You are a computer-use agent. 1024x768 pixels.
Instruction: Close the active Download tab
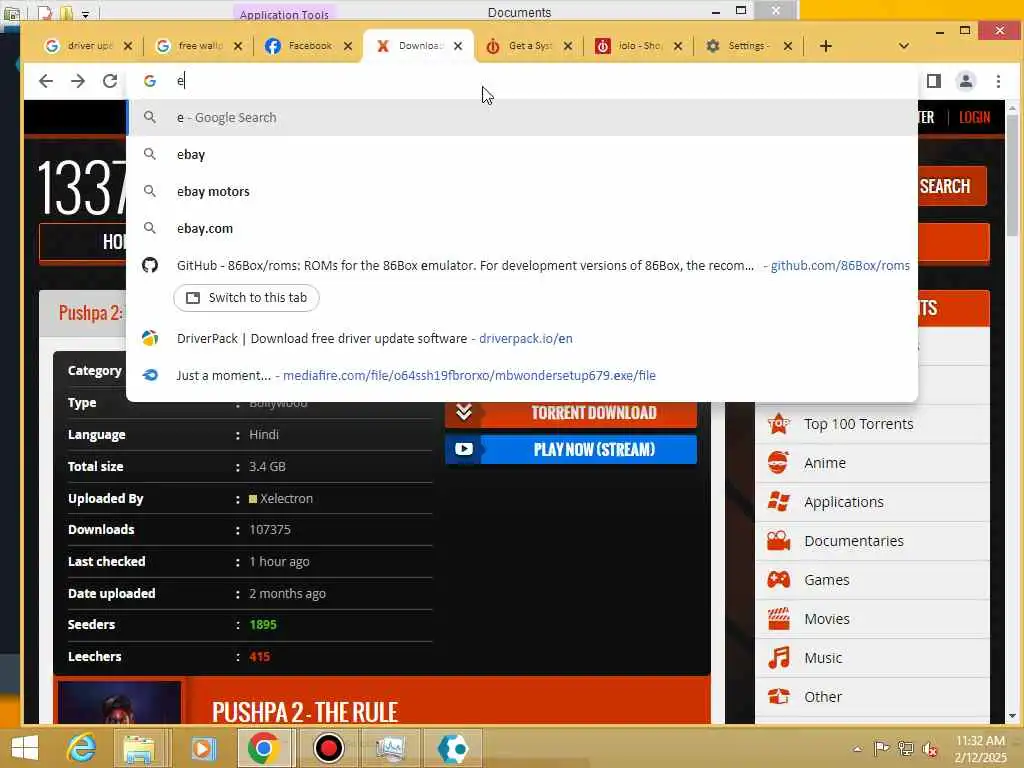[x=458, y=46]
